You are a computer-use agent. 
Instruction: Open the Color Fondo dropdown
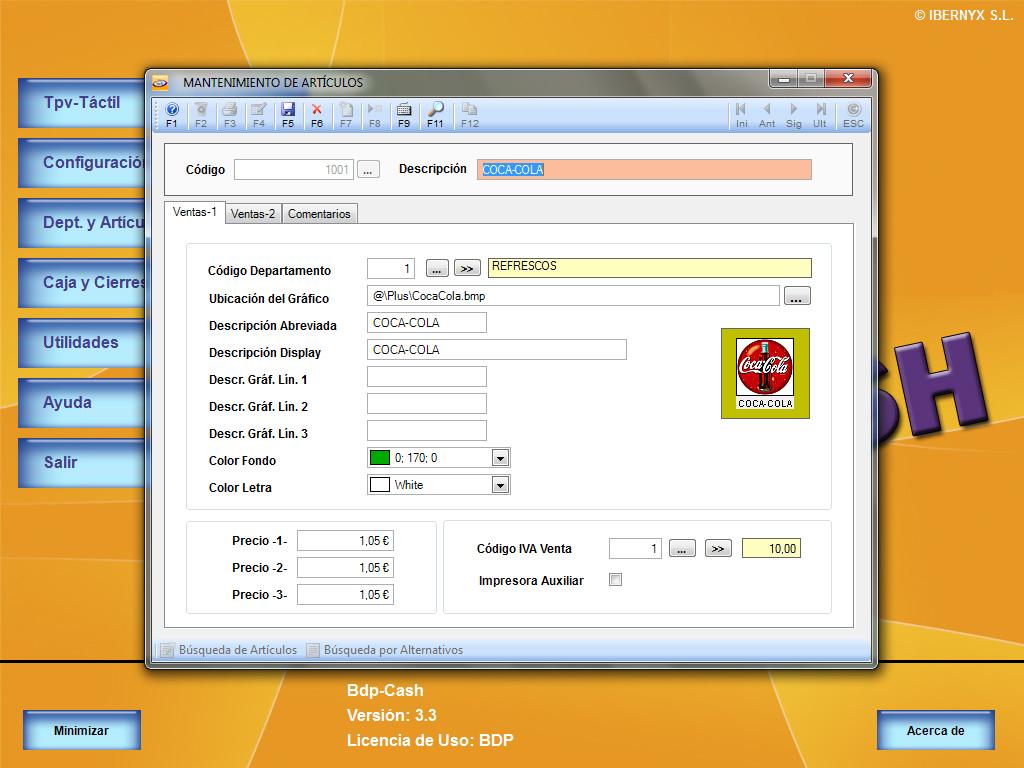click(x=500, y=458)
